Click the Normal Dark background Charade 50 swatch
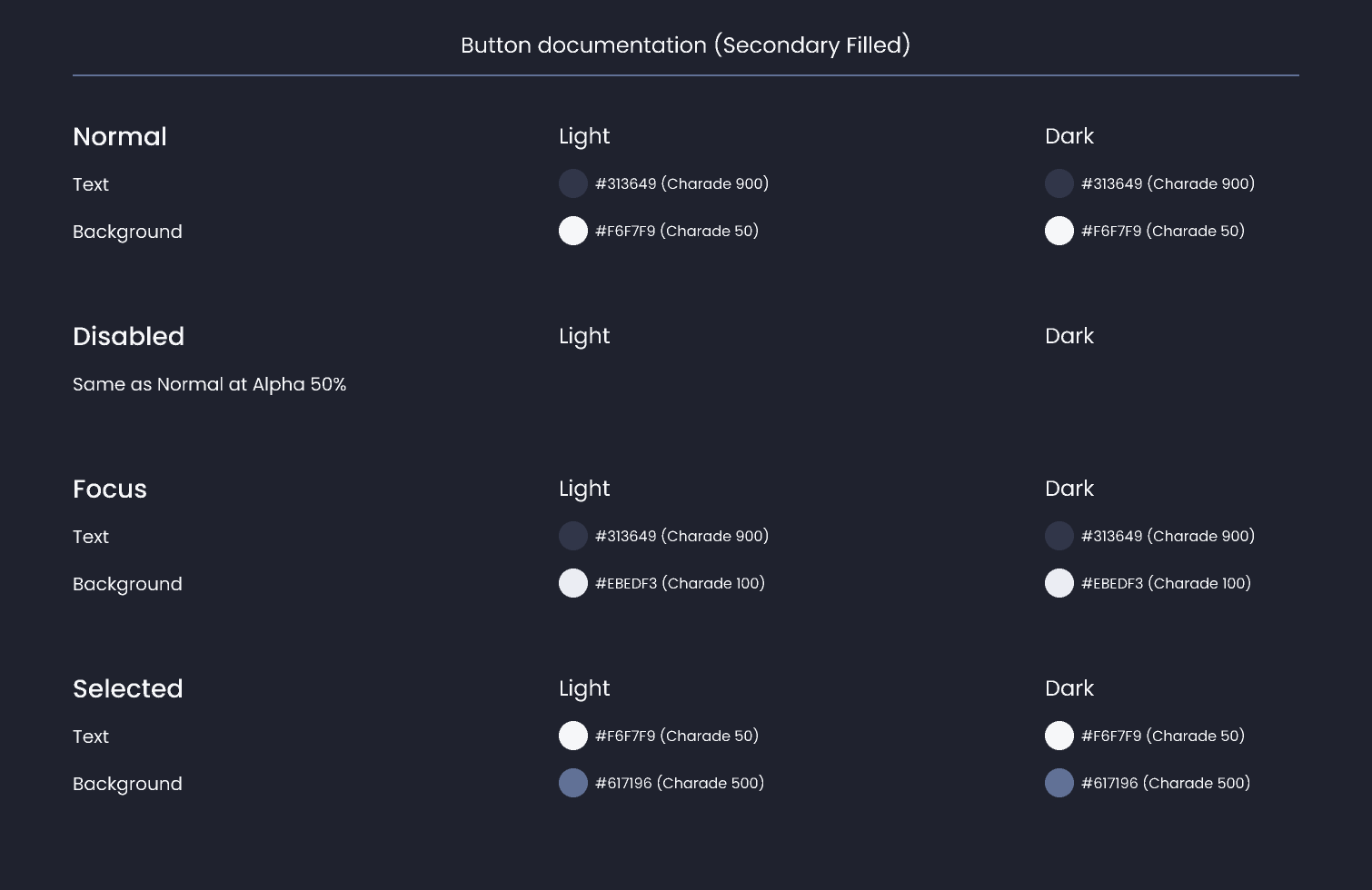The image size is (1372, 890). tap(1059, 231)
